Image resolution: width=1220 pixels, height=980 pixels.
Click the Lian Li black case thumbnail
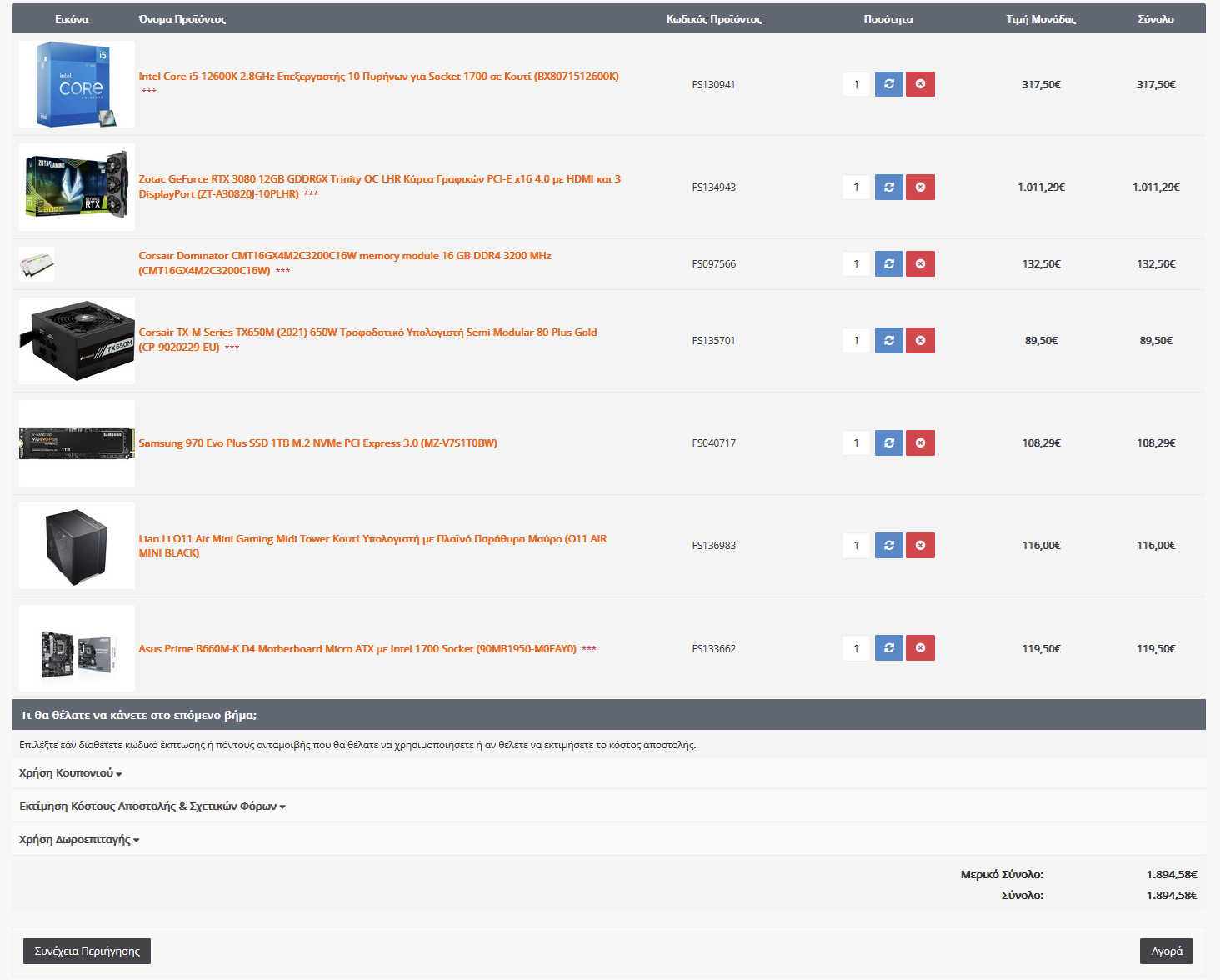click(77, 546)
